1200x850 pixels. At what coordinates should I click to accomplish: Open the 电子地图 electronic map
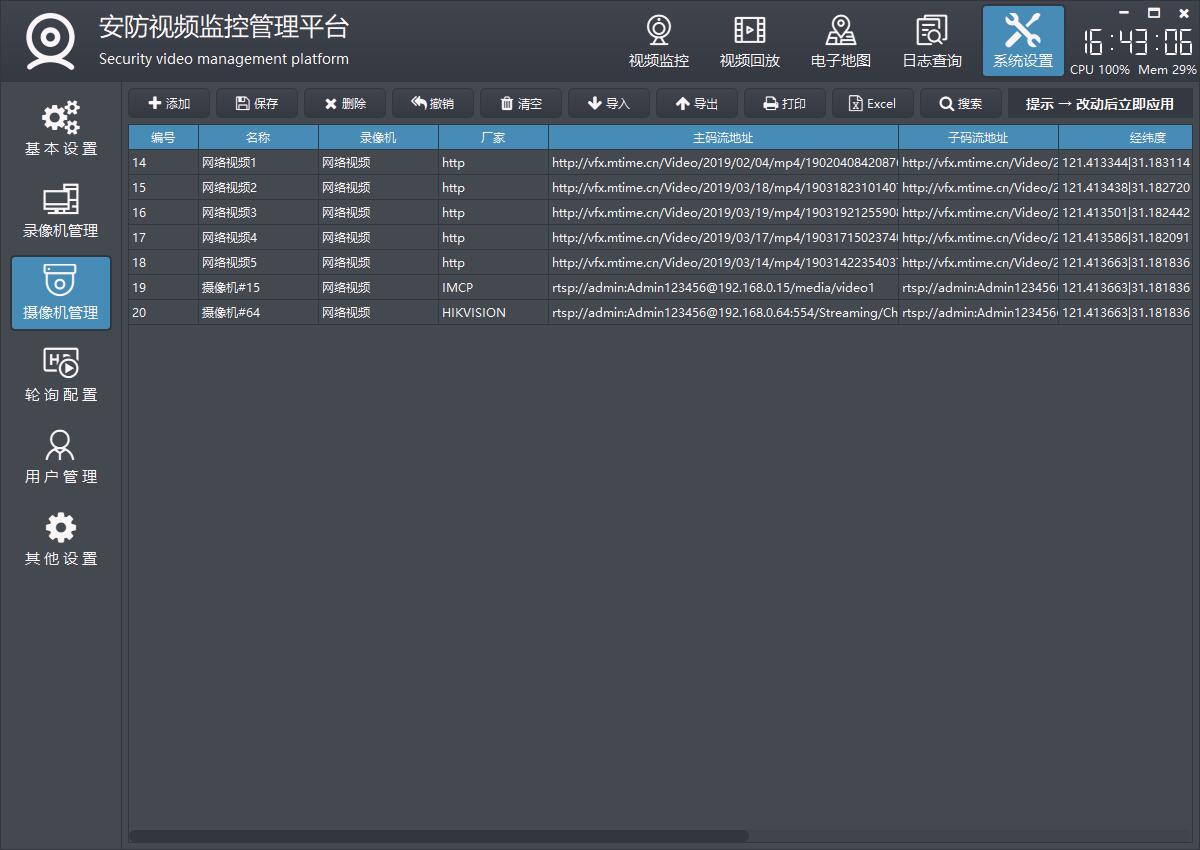coord(840,42)
